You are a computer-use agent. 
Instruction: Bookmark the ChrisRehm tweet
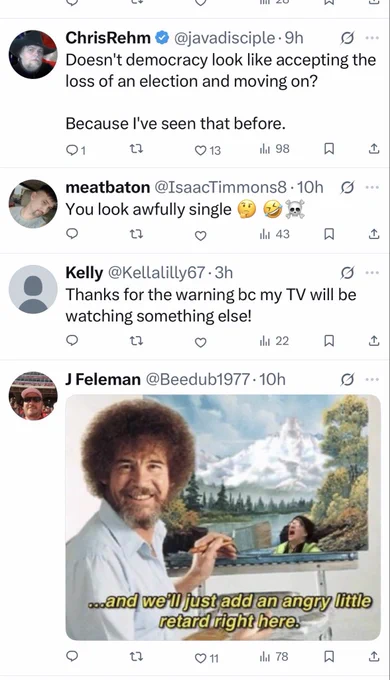coord(329,149)
